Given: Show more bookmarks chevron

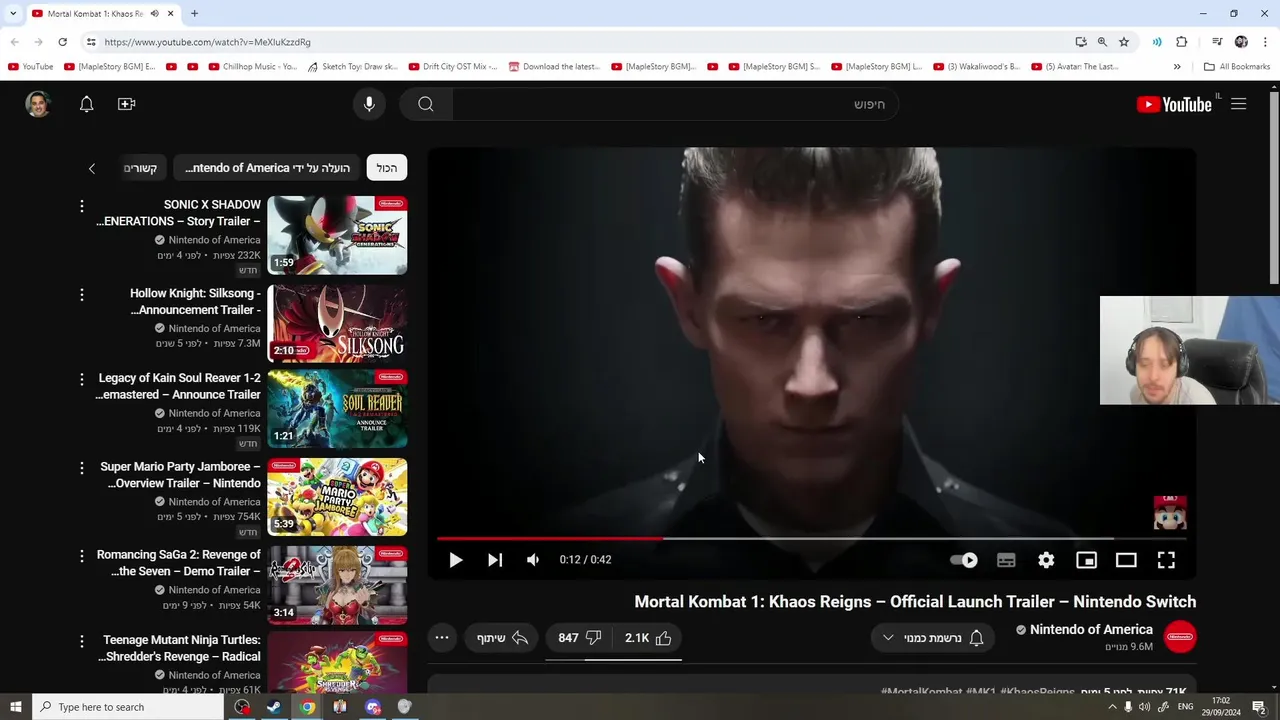Looking at the screenshot, I should [x=1177, y=67].
